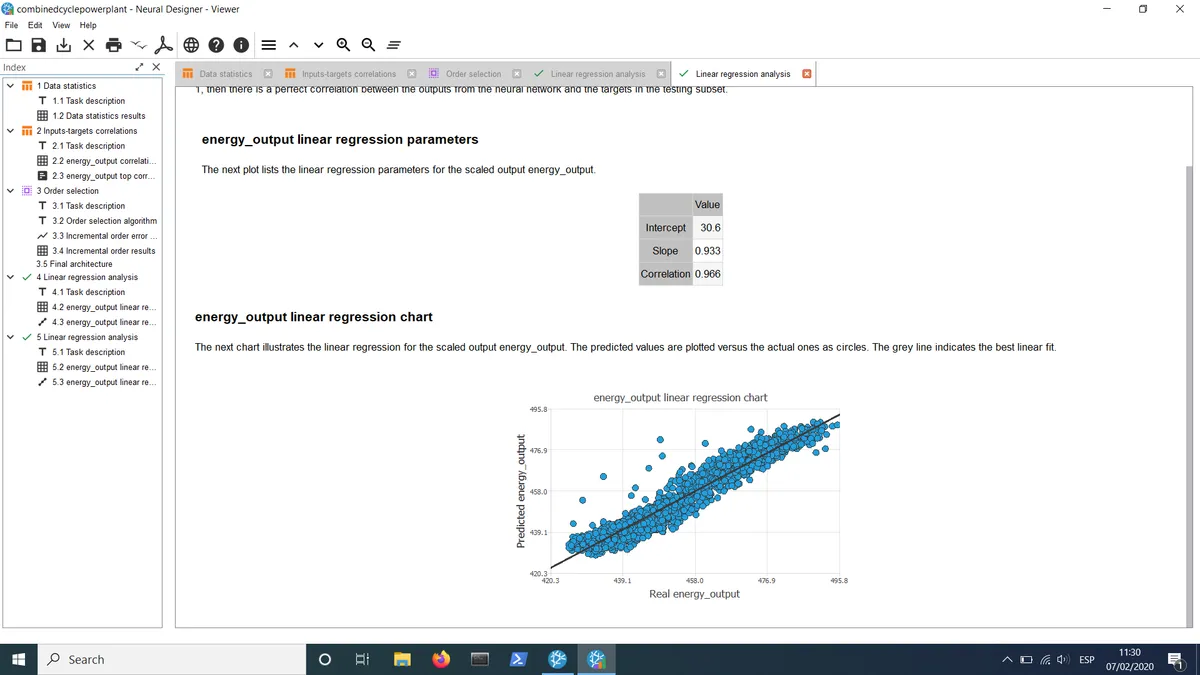
Task: Zoom in with the magnifier plus icon
Action: tap(343, 44)
